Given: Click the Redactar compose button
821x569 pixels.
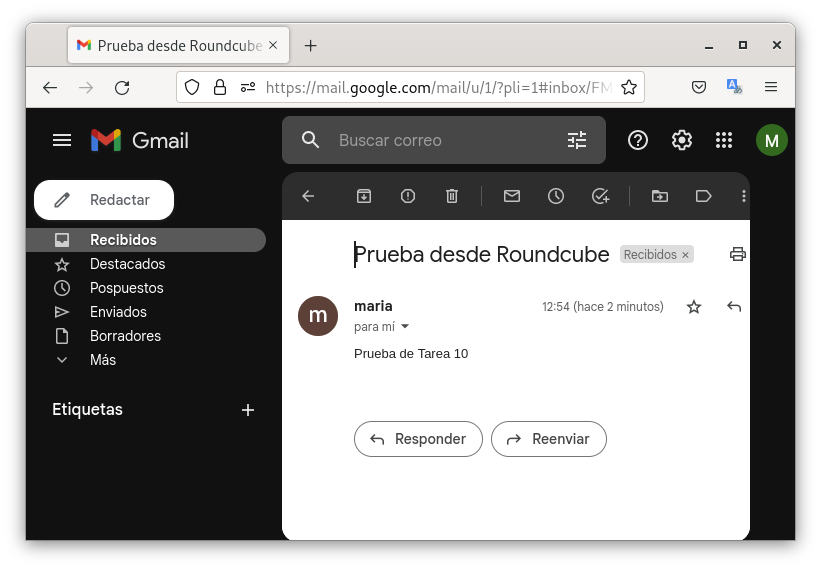Looking at the screenshot, I should pos(104,200).
